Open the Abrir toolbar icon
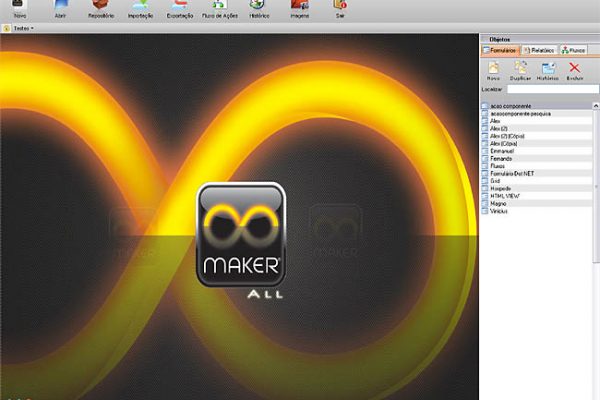Image resolution: width=600 pixels, height=400 pixels. click(x=60, y=9)
